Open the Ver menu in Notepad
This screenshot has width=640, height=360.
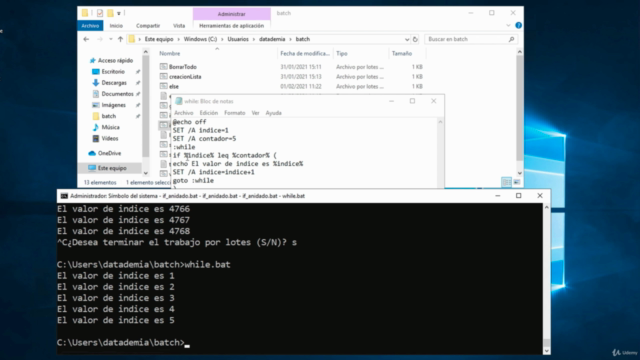coord(256,113)
